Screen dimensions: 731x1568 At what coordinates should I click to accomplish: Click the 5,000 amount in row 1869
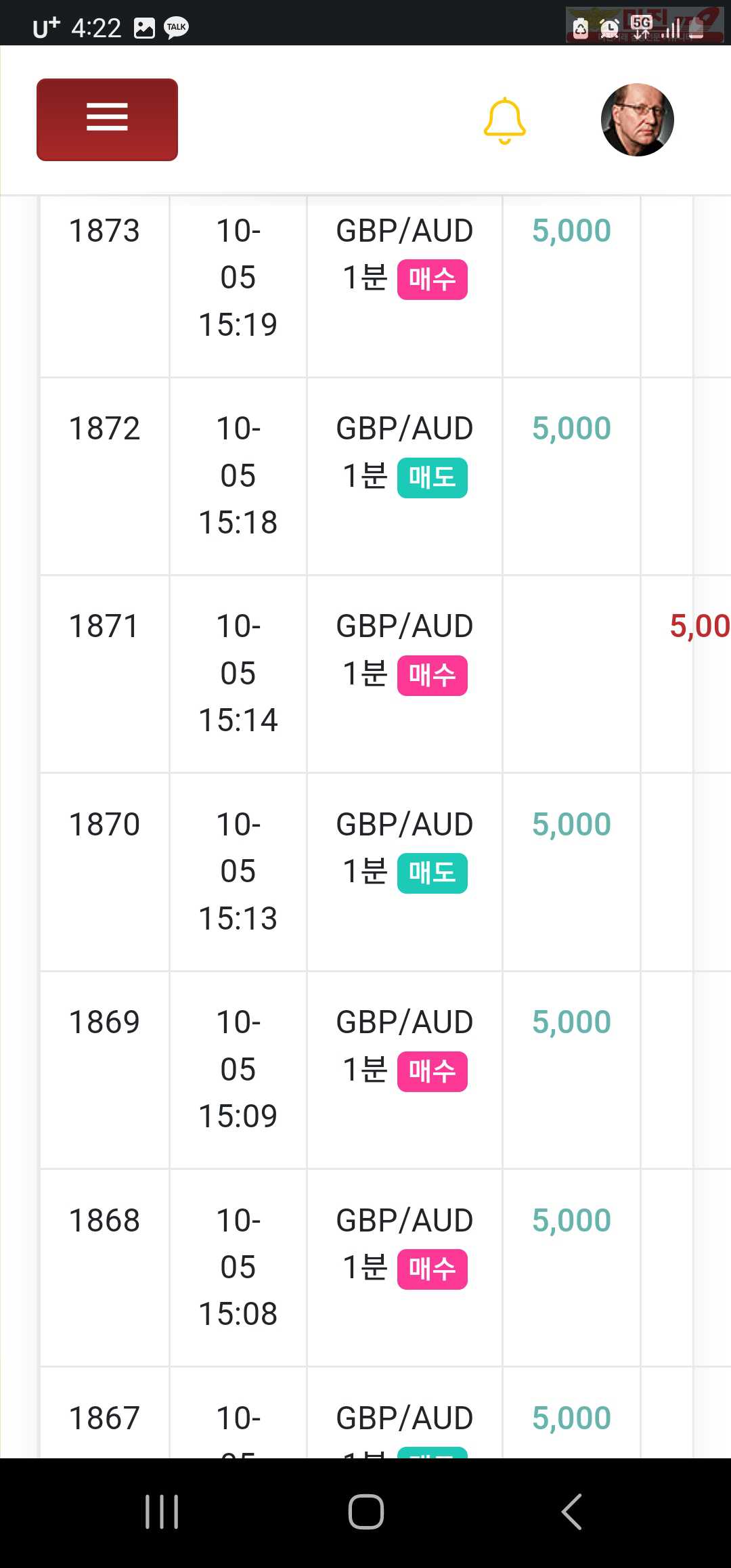pos(571,1022)
